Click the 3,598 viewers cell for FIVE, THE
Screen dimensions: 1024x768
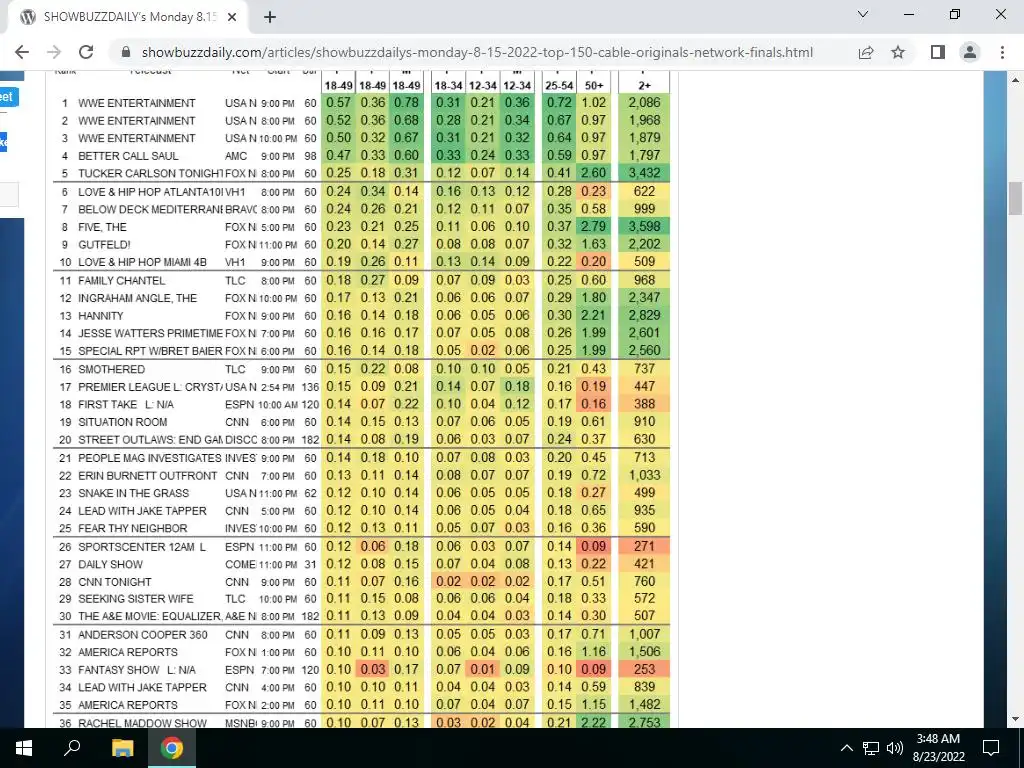(644, 227)
